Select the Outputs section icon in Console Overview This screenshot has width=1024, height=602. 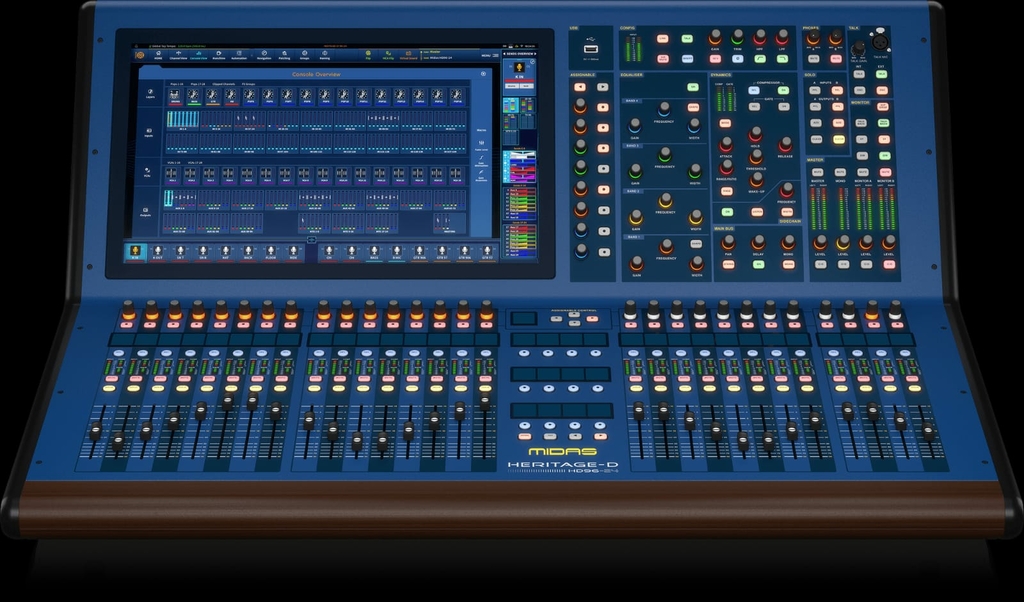146,212
